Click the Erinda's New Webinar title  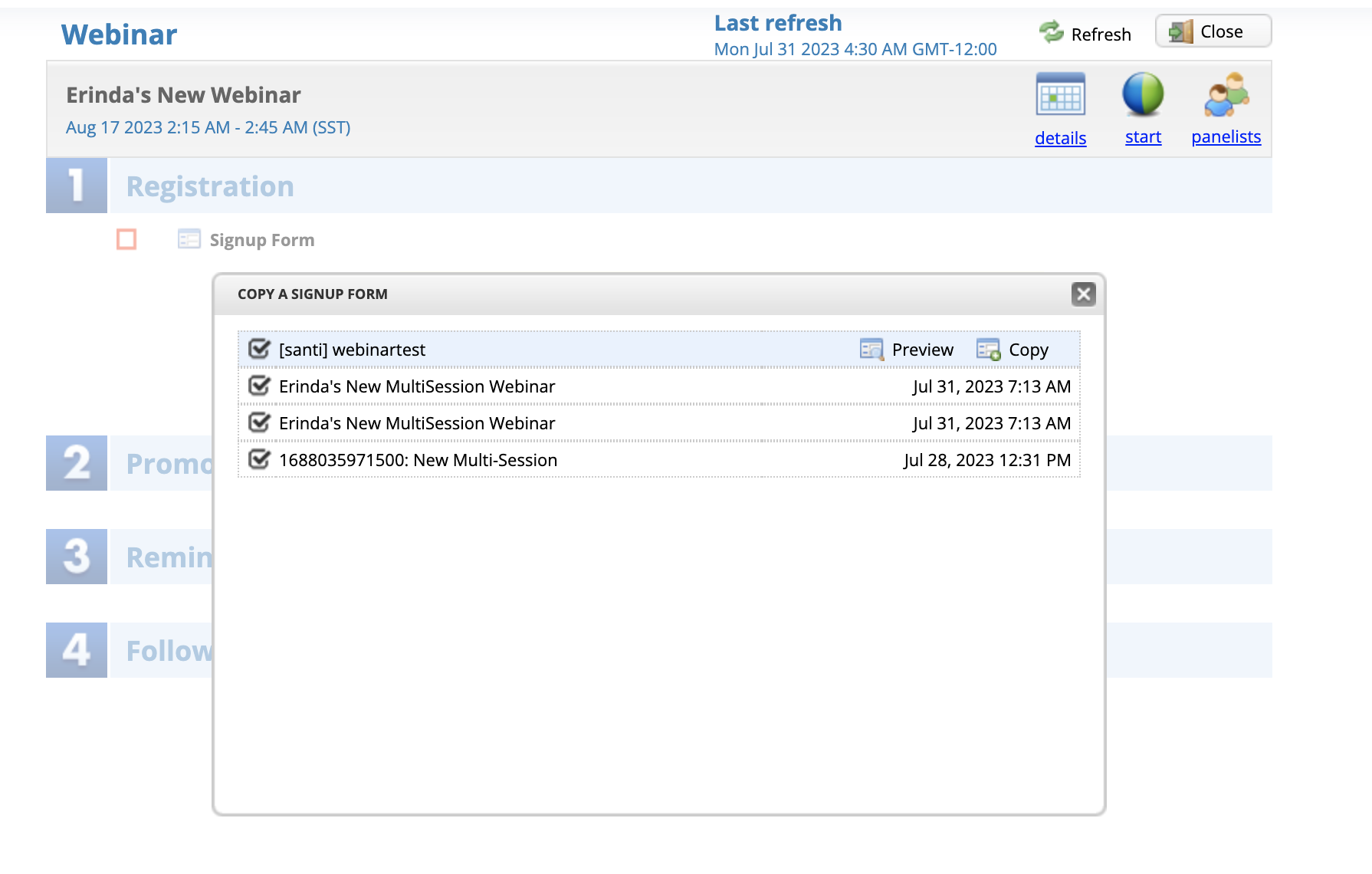[x=183, y=95]
